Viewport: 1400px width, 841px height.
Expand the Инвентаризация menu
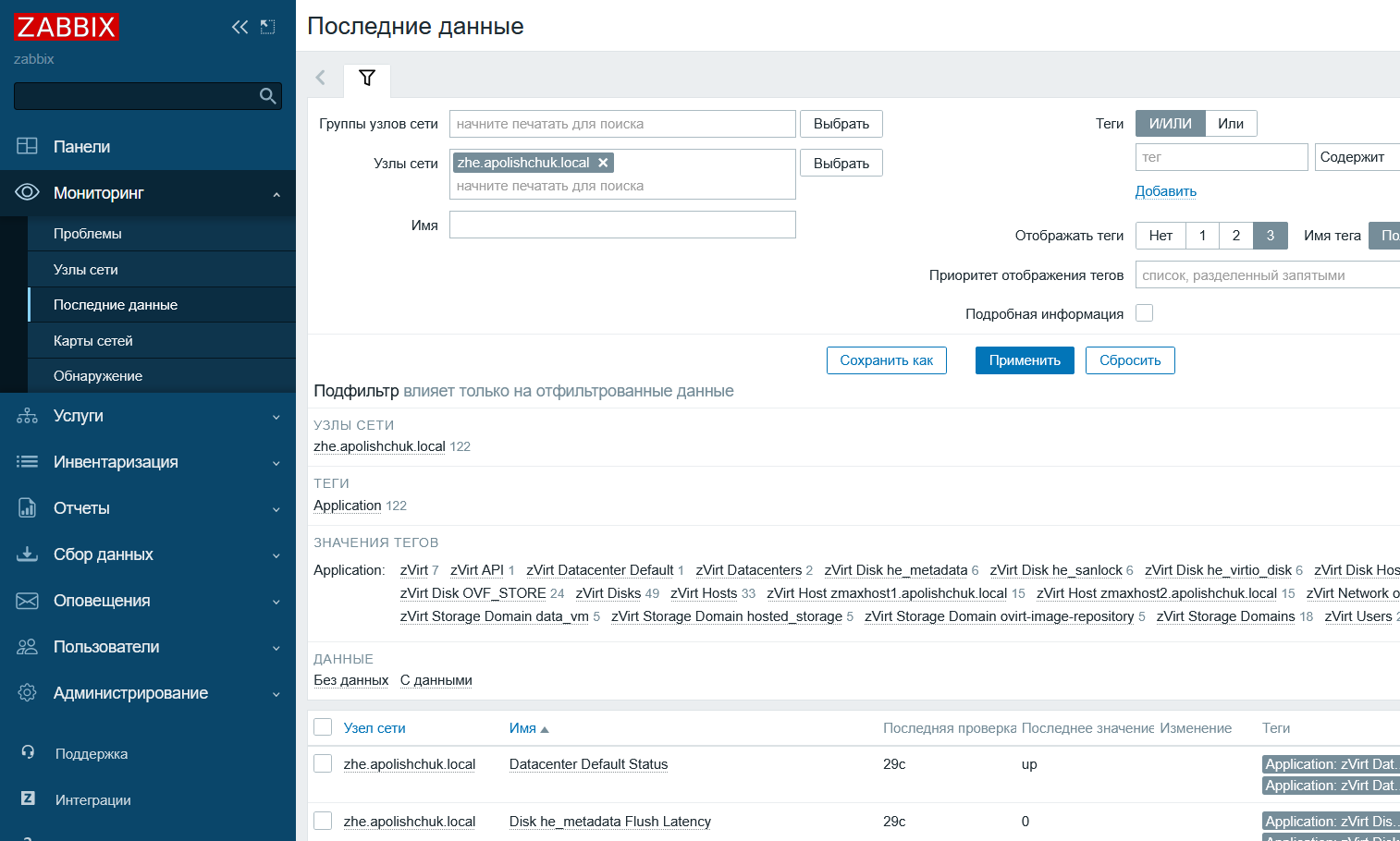[276, 463]
